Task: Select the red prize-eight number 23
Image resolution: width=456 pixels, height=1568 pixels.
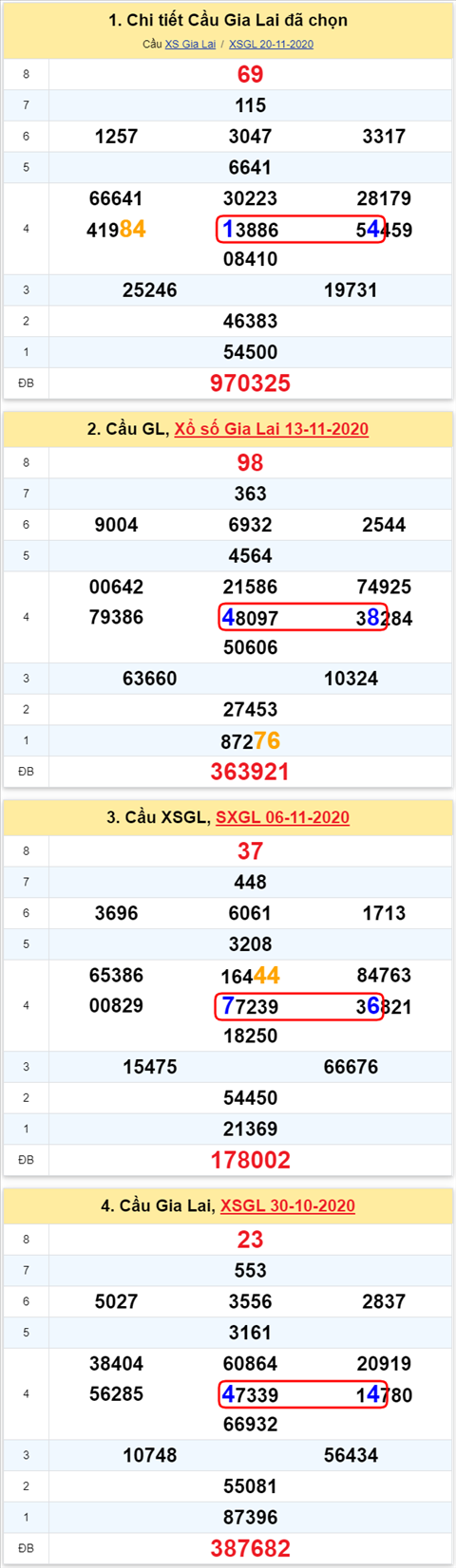Action: click(250, 1239)
